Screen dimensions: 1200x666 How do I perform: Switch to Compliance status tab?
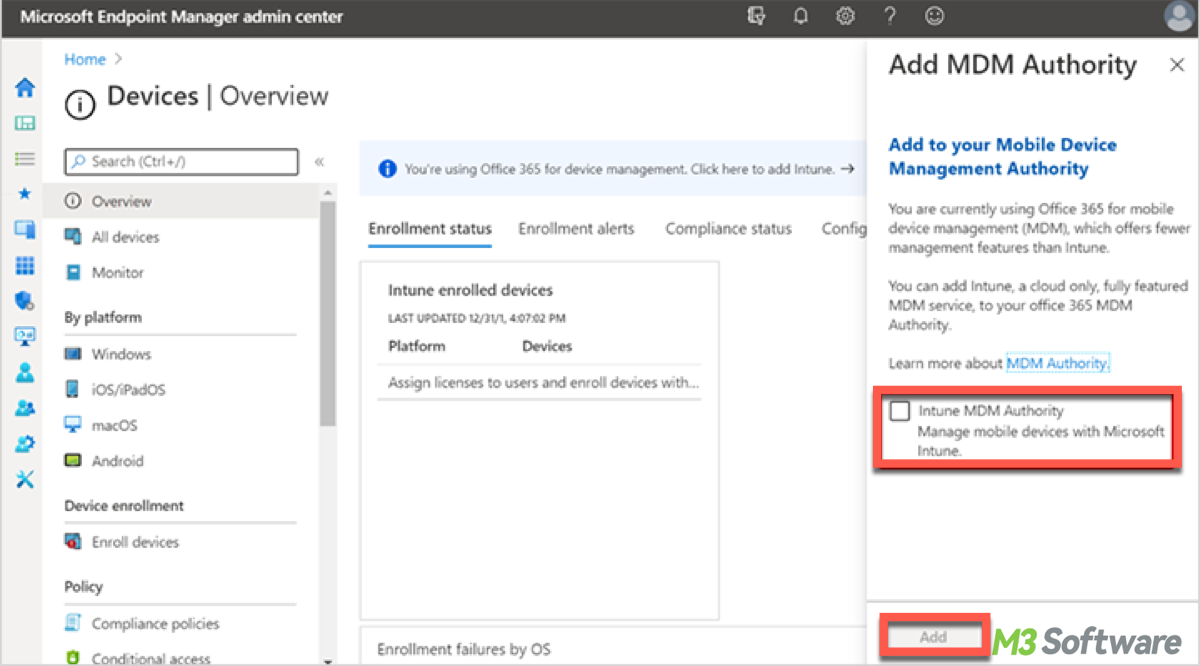(x=728, y=229)
